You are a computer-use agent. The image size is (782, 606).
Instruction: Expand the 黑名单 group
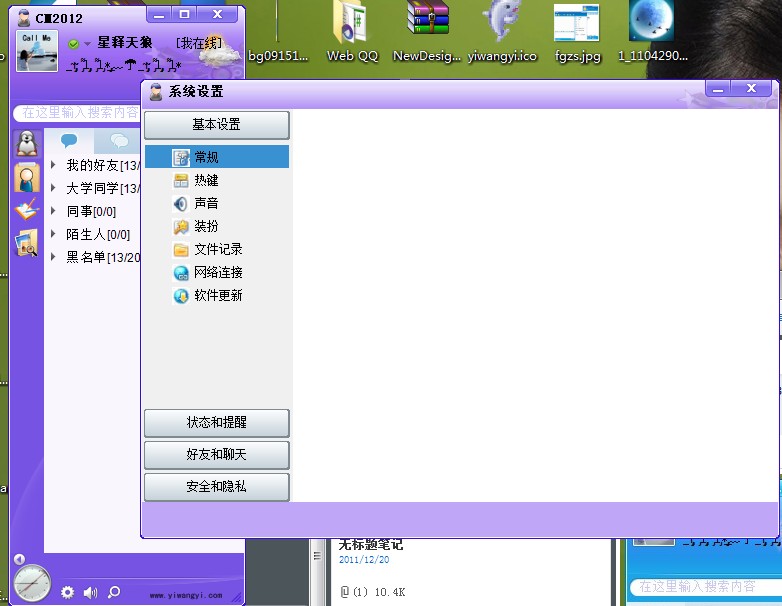pyautogui.click(x=53, y=257)
